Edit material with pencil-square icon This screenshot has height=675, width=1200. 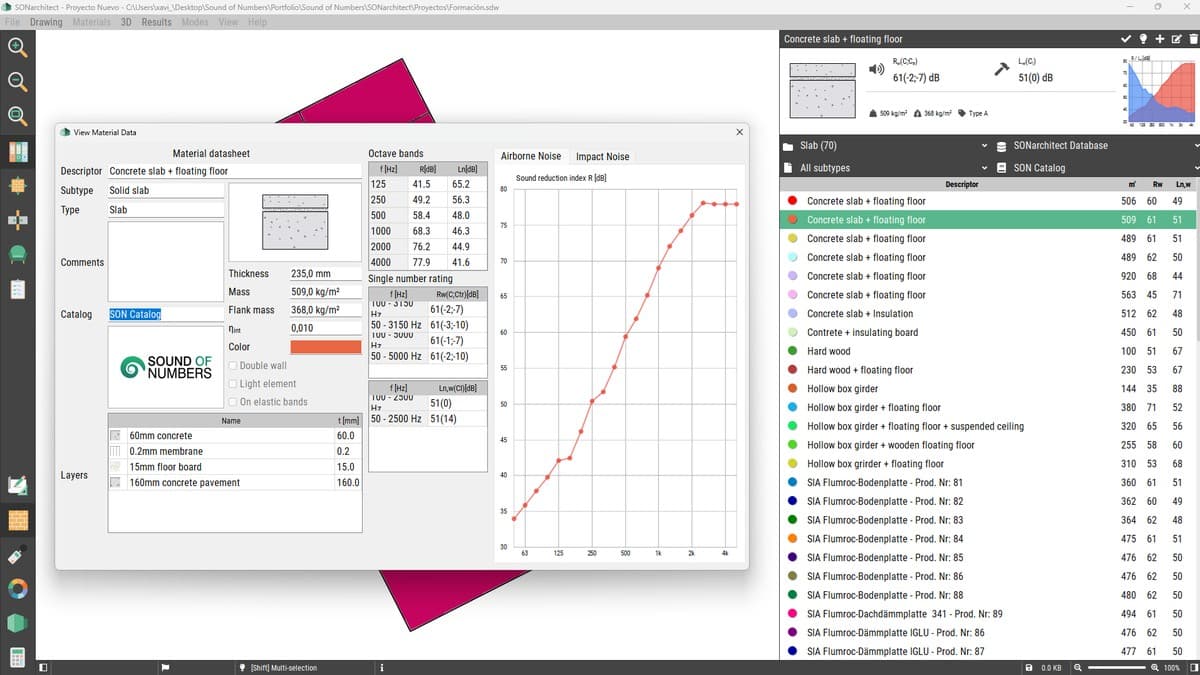click(x=1176, y=39)
